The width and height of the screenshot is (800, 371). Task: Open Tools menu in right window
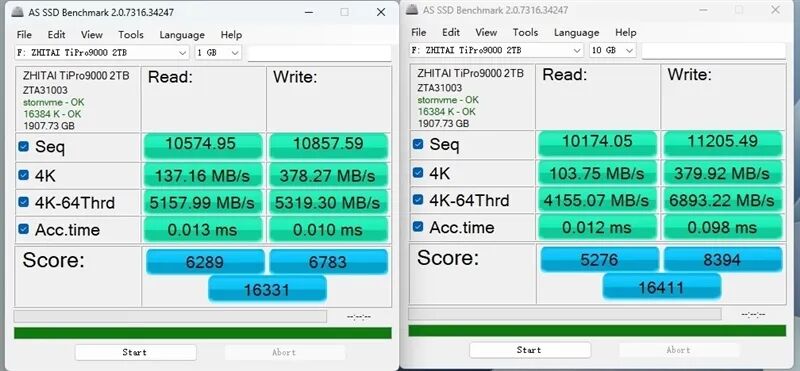point(526,32)
